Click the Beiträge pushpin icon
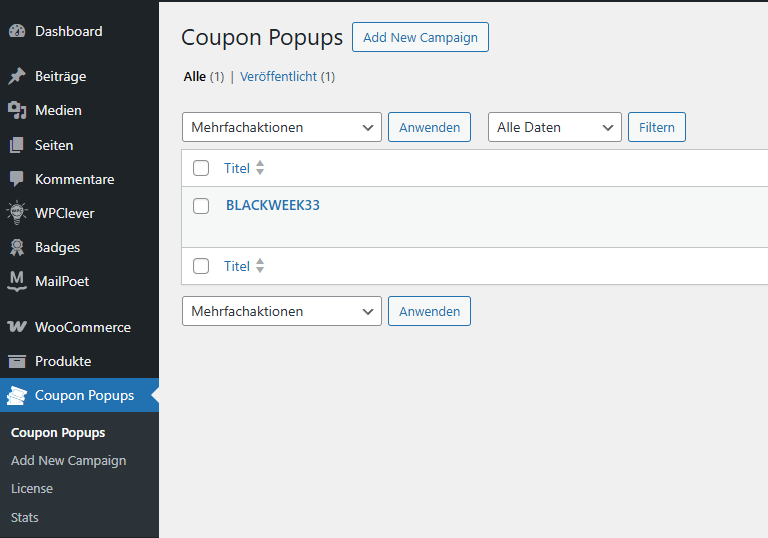This screenshot has width=768, height=538. pyautogui.click(x=17, y=76)
